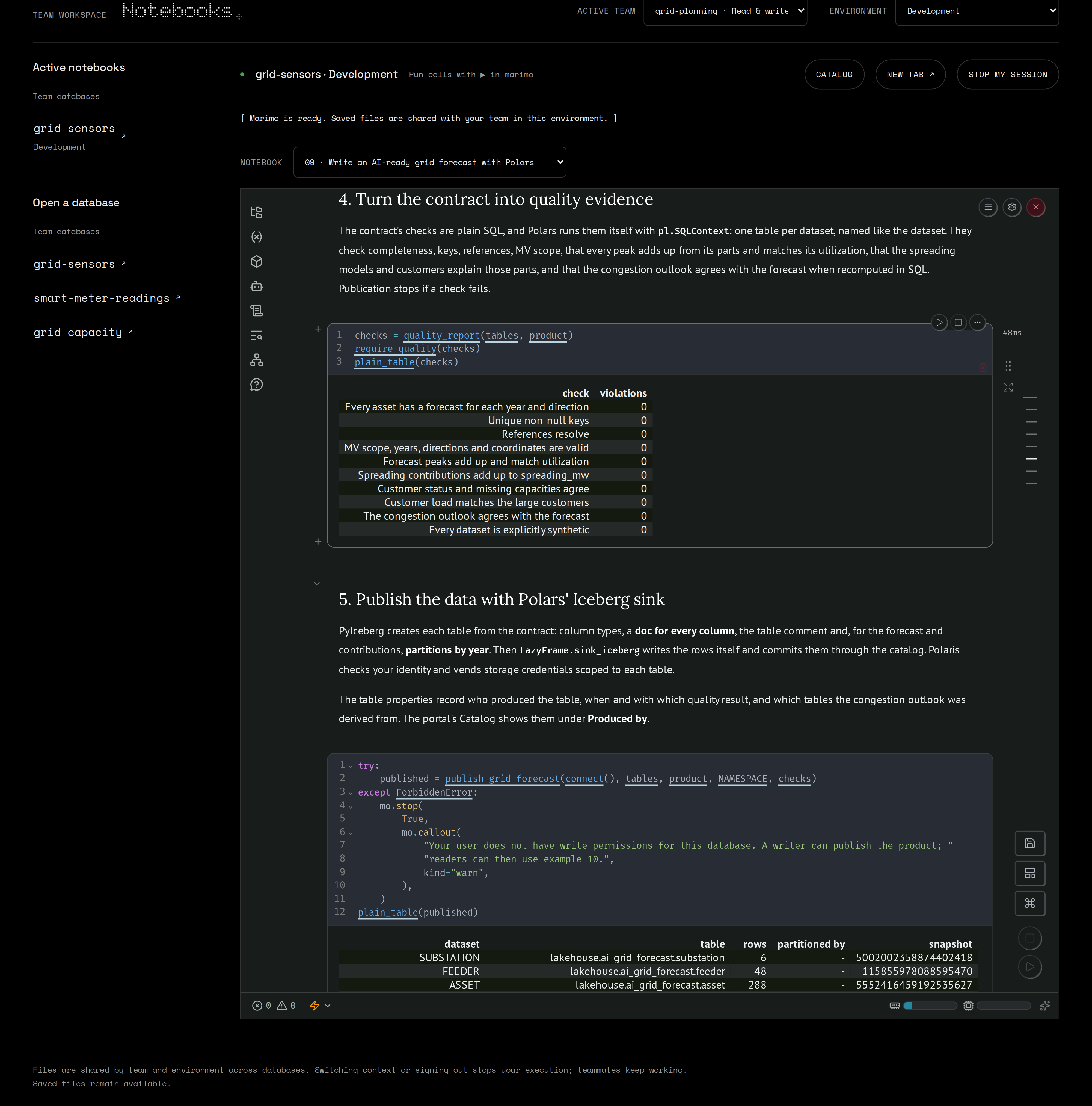Stop the quality_report cell execution
The width and height of the screenshot is (1092, 1106).
[x=958, y=322]
